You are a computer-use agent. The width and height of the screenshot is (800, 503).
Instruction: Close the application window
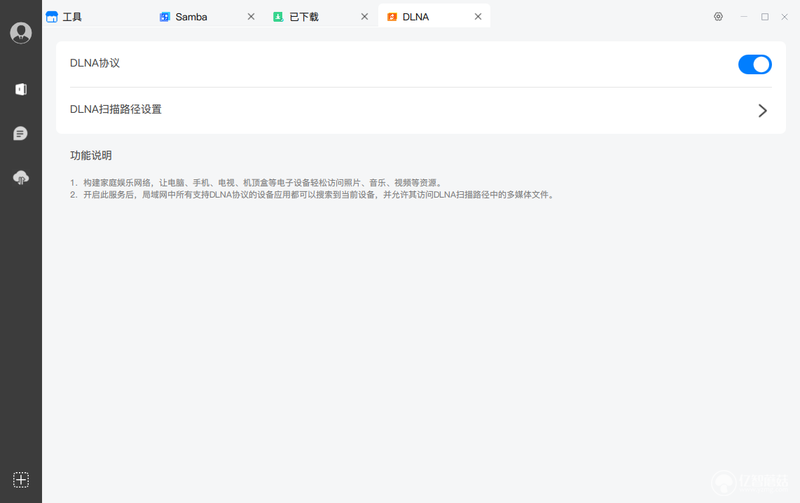pos(785,17)
